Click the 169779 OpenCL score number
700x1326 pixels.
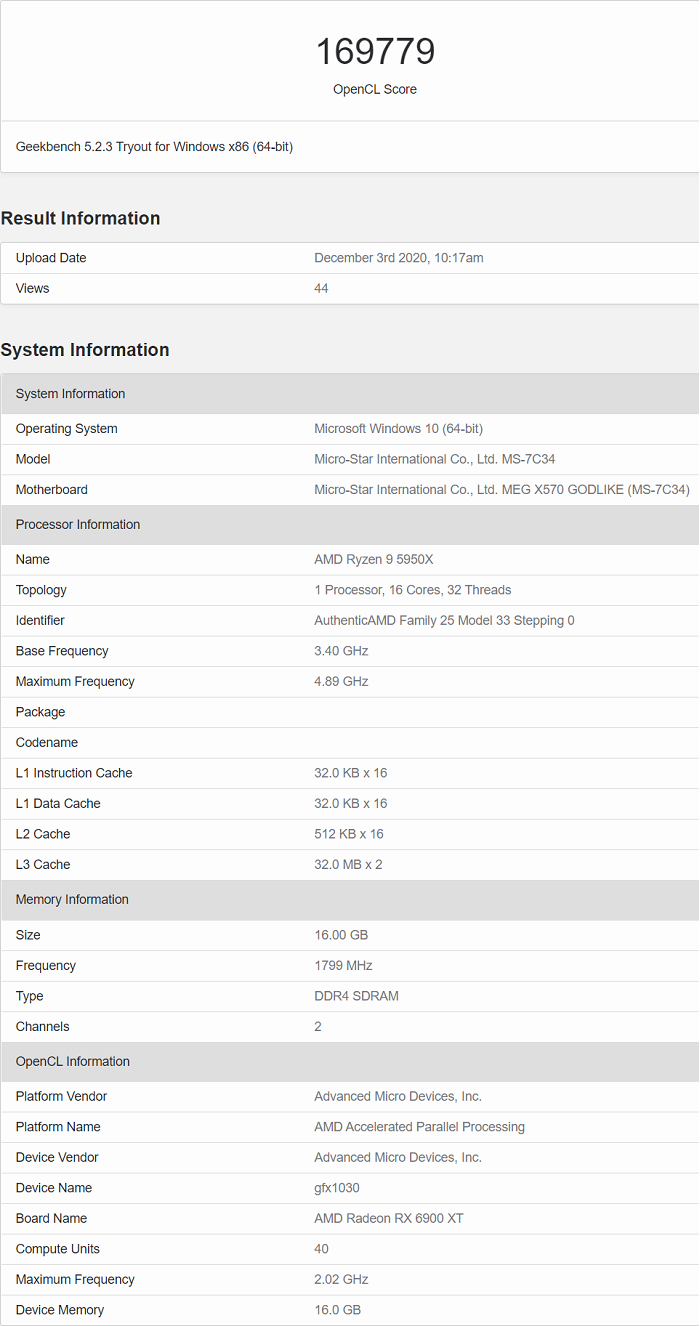tap(375, 51)
